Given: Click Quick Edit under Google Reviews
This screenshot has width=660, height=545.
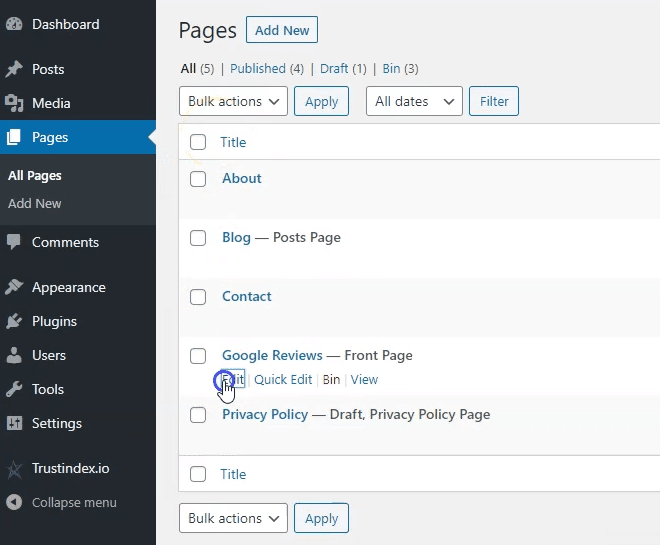Looking at the screenshot, I should pyautogui.click(x=283, y=379).
